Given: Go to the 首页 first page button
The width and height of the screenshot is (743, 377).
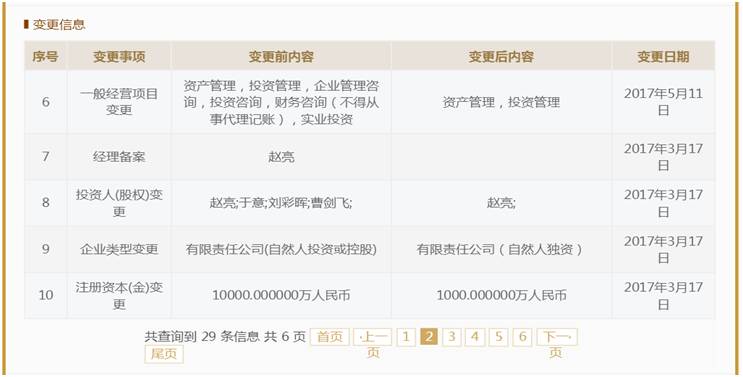Looking at the screenshot, I should 330,337.
